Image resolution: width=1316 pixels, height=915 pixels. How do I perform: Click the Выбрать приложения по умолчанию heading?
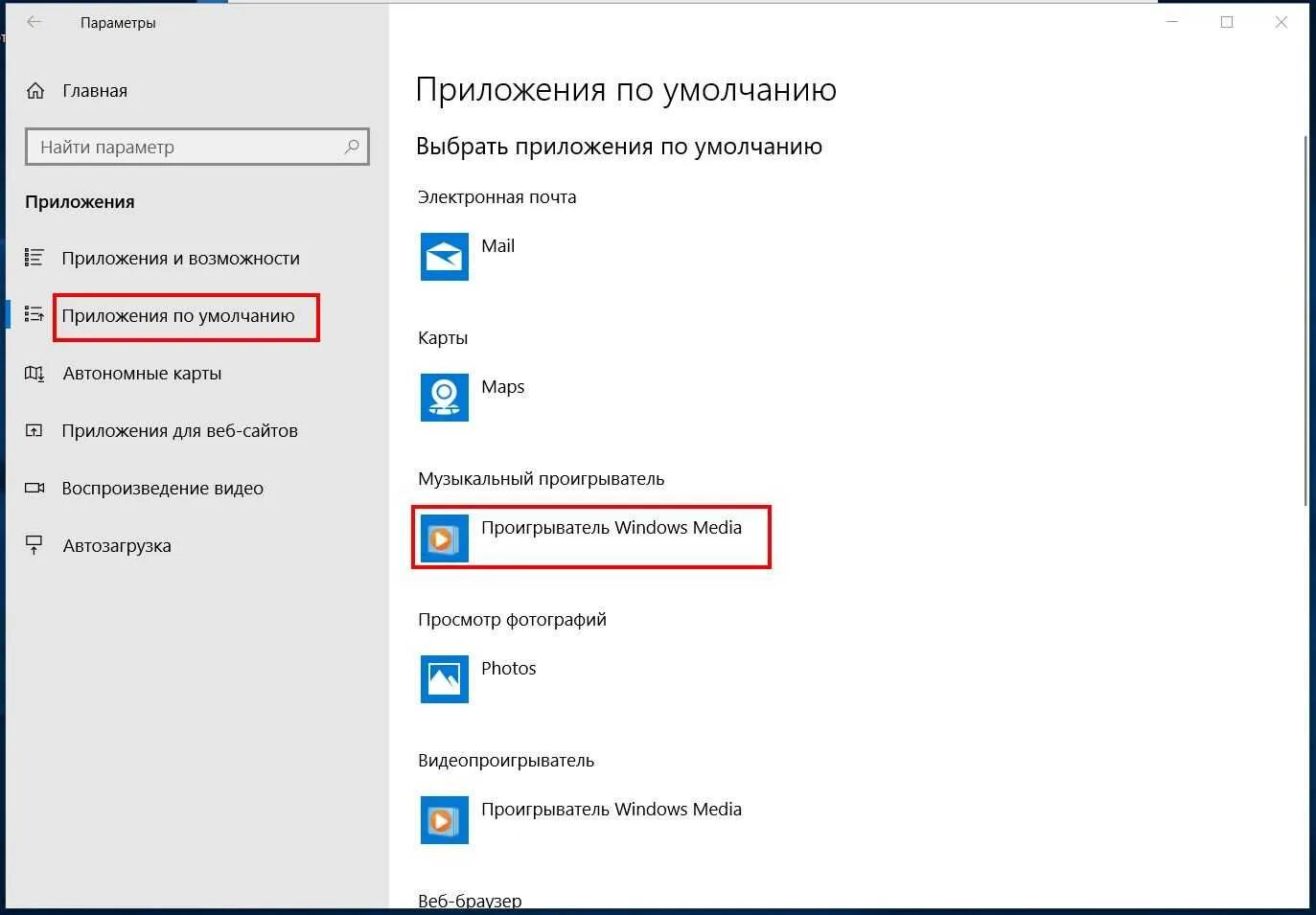[x=619, y=147]
